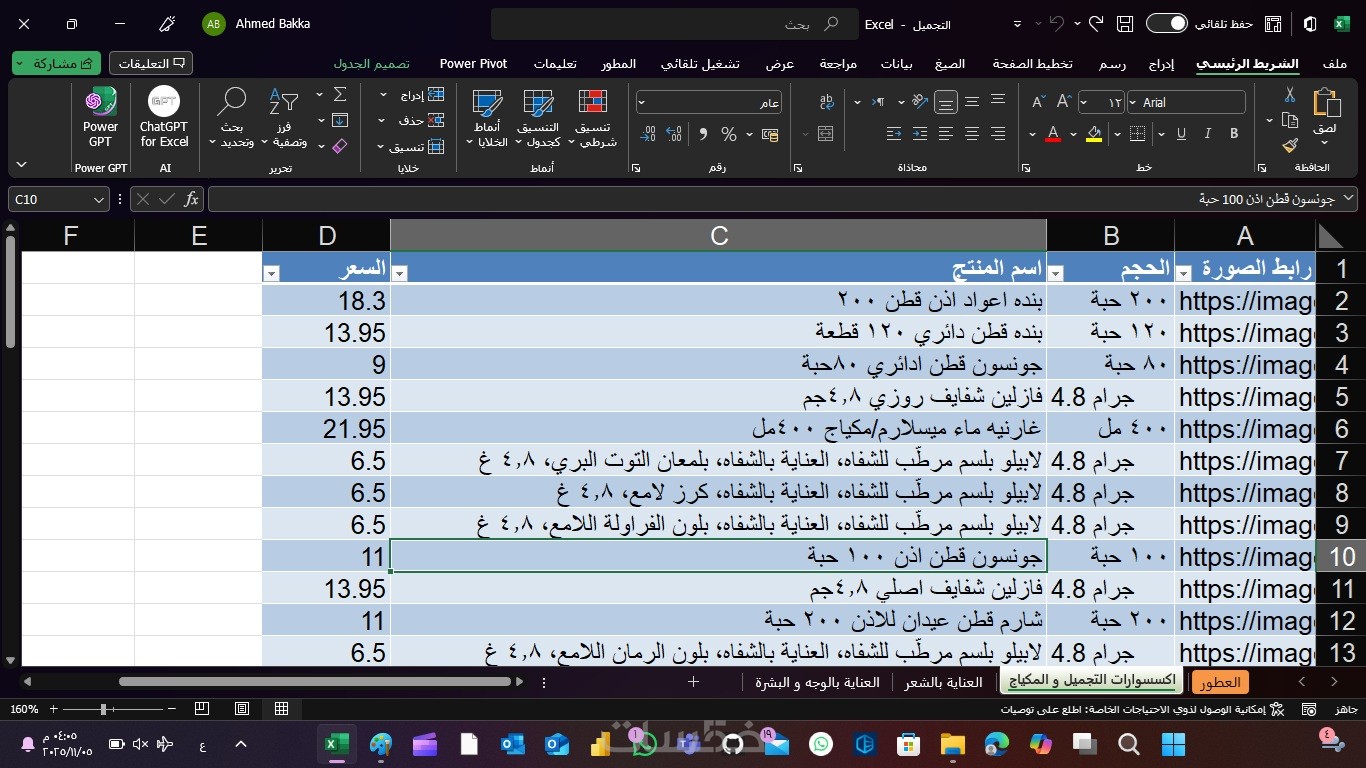This screenshot has width=1366, height=768.
Task: Open filter dropdown for السعر column
Action: pyautogui.click(x=271, y=273)
